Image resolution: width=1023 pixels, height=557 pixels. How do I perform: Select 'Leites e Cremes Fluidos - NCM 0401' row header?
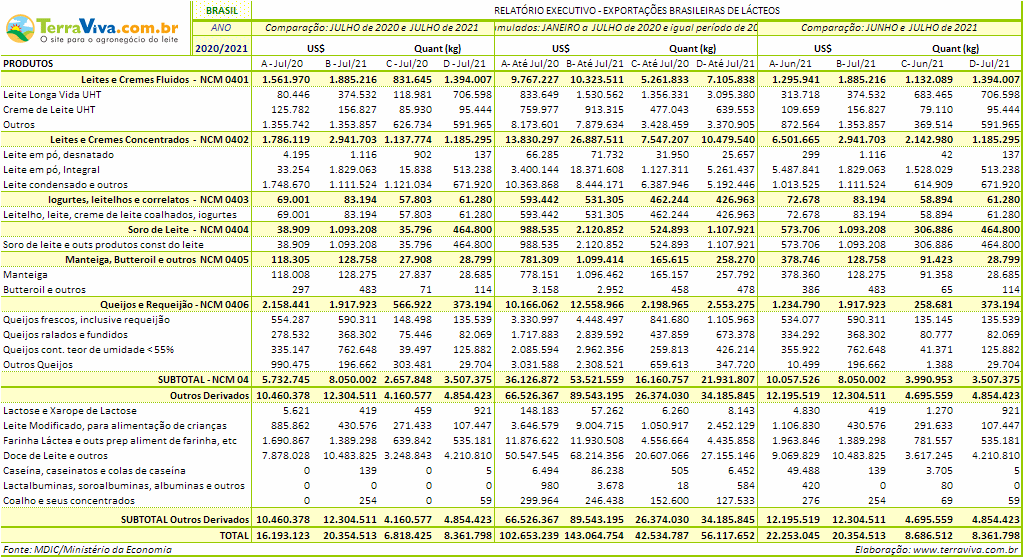click(164, 80)
